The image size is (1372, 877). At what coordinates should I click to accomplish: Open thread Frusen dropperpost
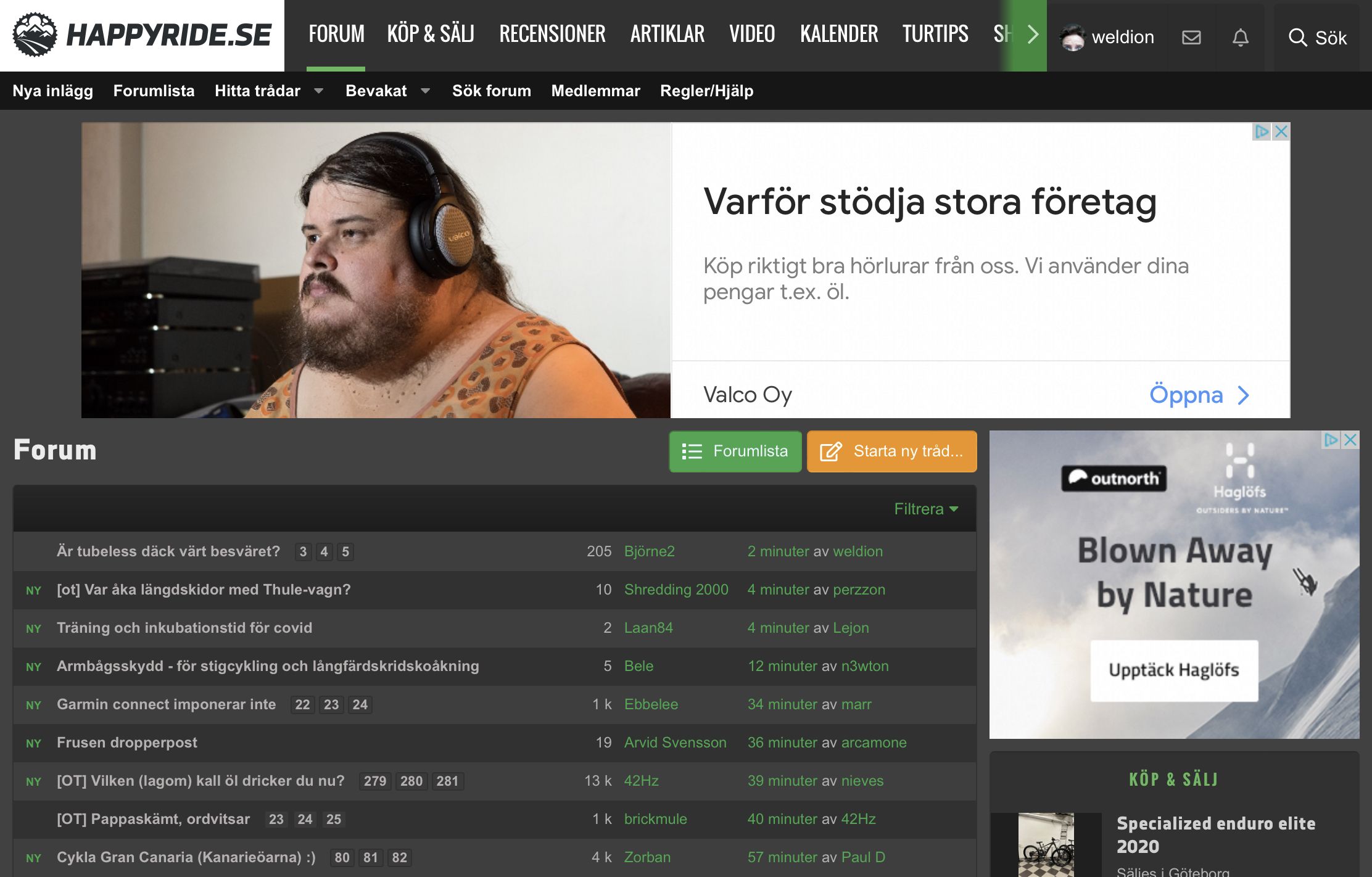(x=127, y=743)
